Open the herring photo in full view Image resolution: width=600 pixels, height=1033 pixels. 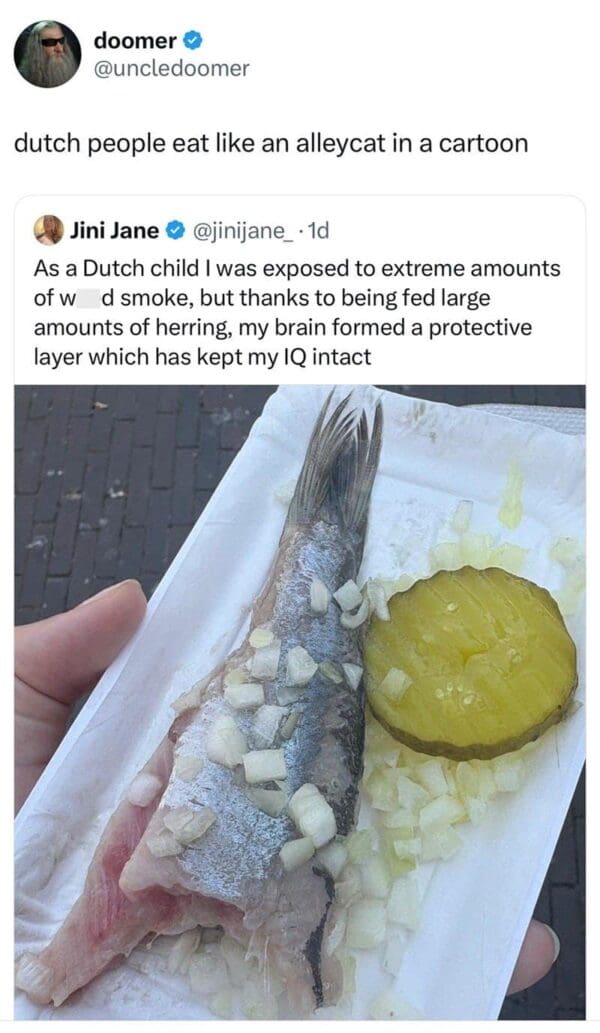coord(300,702)
